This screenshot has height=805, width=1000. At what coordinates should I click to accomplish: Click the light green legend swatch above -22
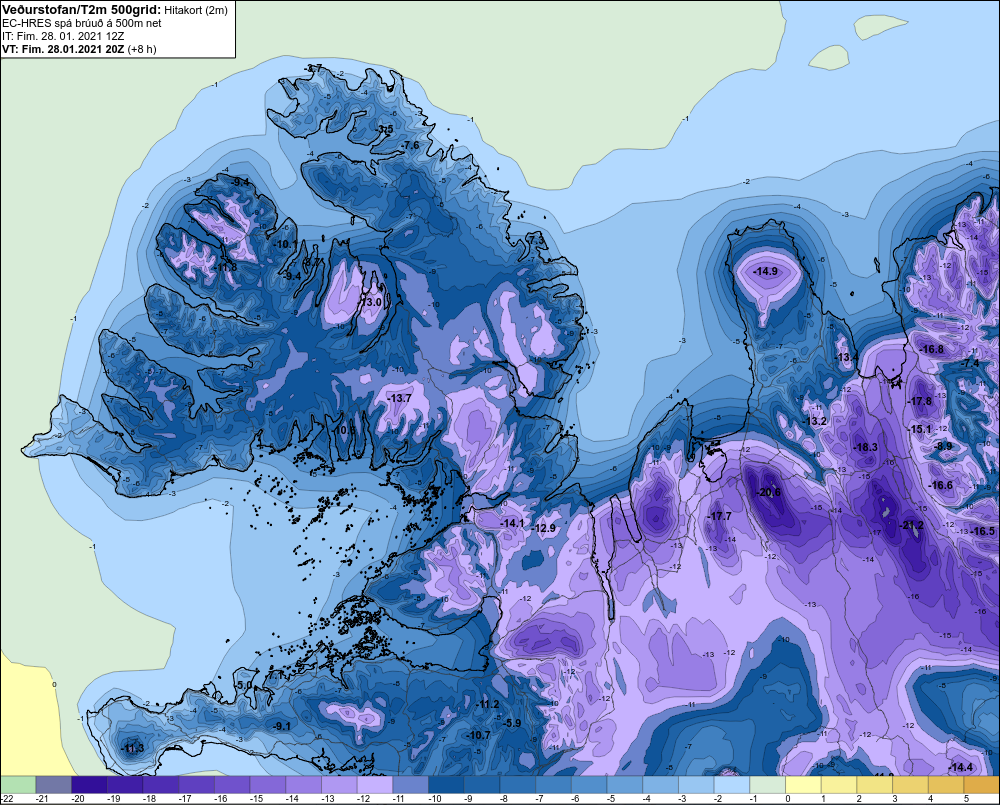(18, 785)
